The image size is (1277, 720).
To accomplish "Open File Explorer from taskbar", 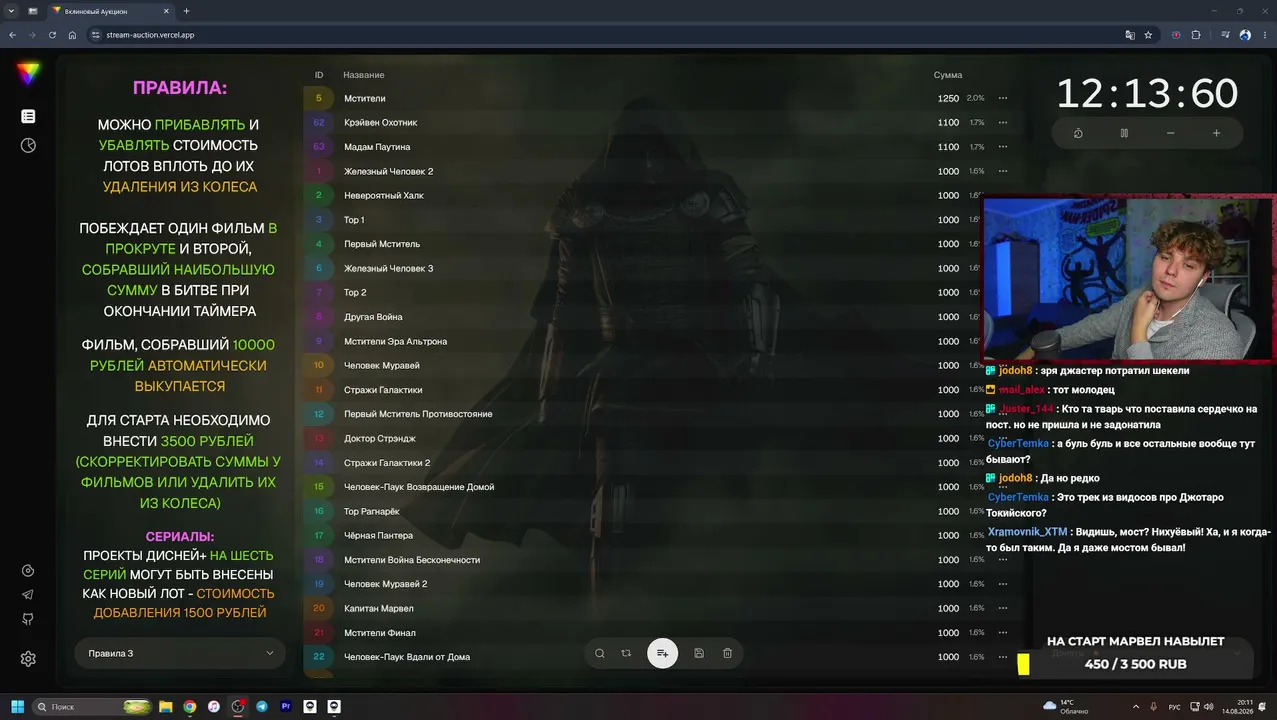I will [166, 706].
